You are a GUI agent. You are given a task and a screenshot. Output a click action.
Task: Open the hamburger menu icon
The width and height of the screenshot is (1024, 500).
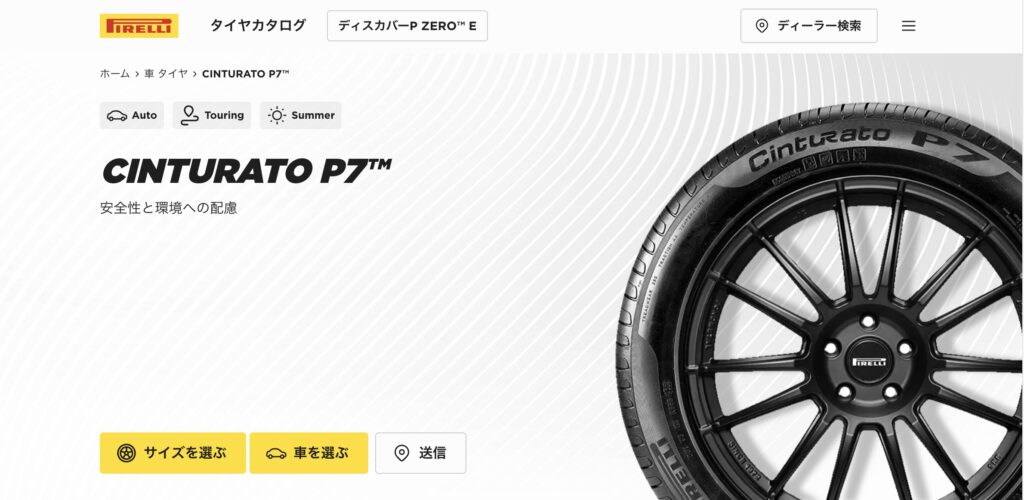(x=908, y=26)
